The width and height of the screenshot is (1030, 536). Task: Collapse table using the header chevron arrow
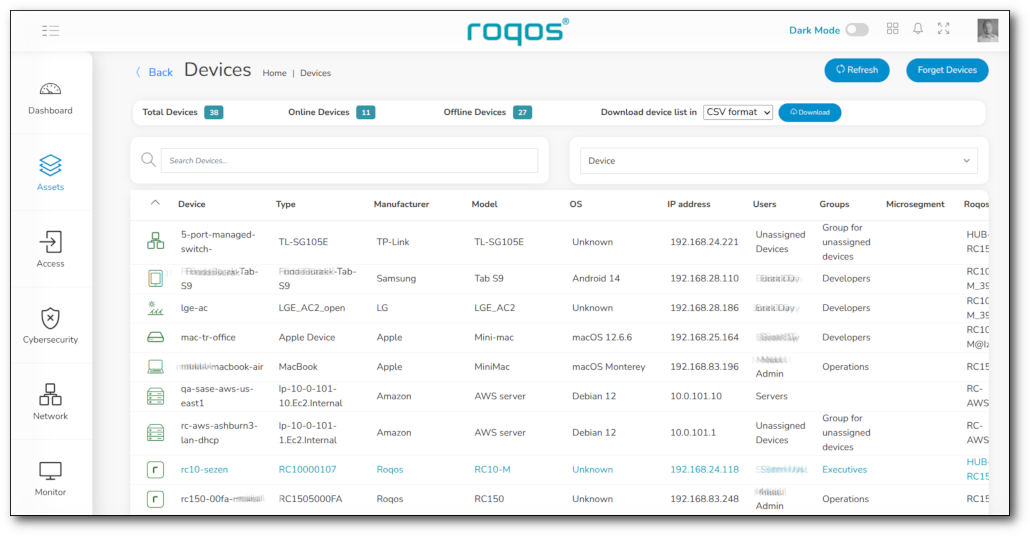155,203
